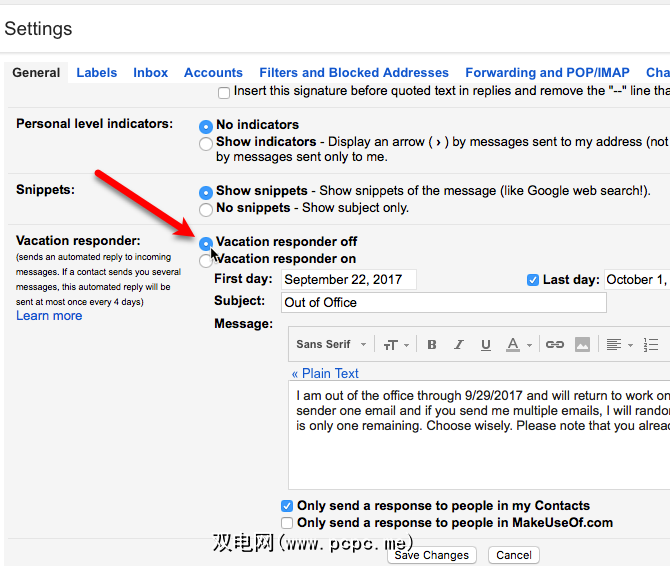This screenshot has width=670, height=566.
Task: Open Forwarding and POP/IMAP tab
Action: click(547, 73)
